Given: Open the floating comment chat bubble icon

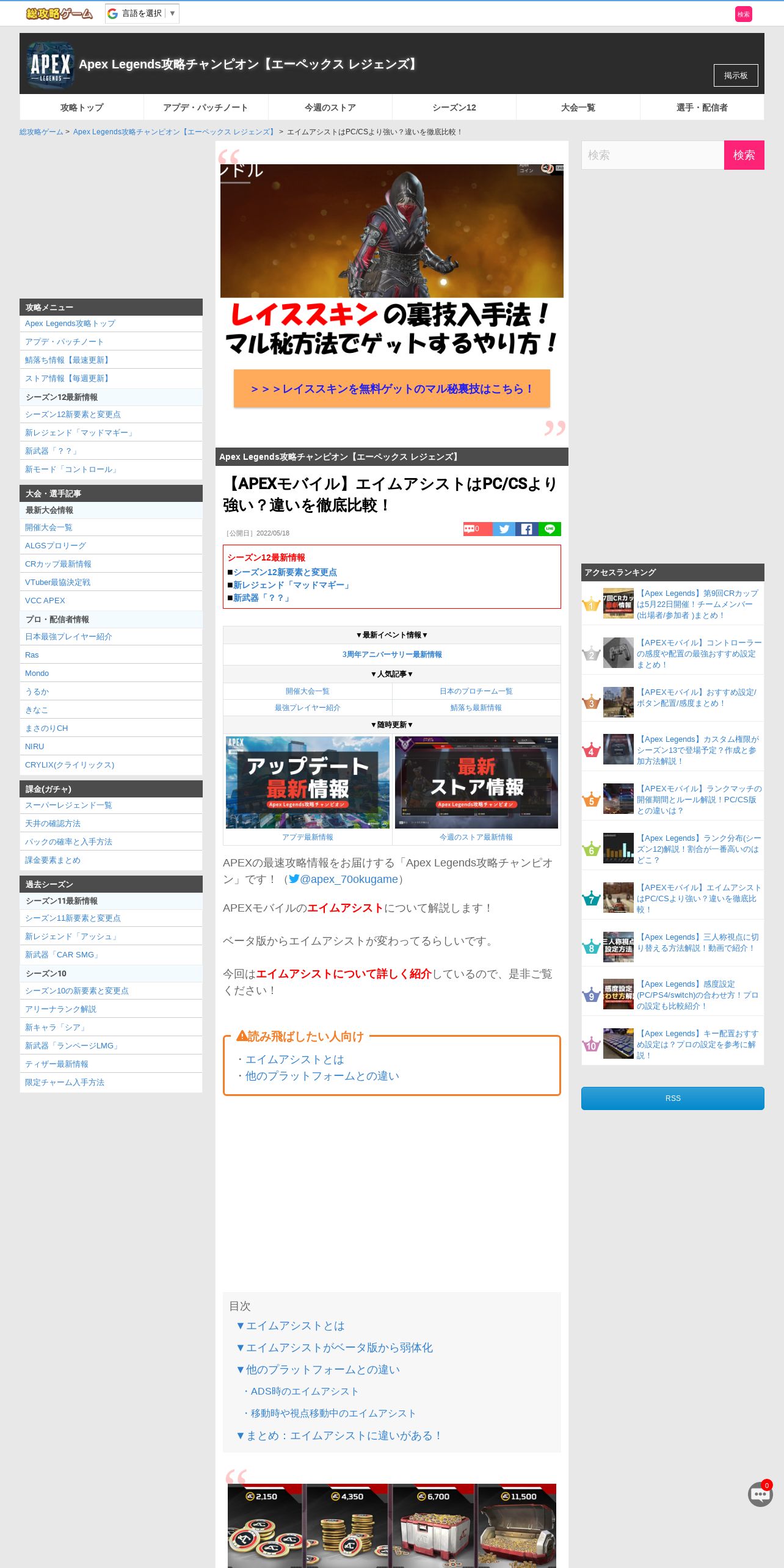Looking at the screenshot, I should 760,1494.
